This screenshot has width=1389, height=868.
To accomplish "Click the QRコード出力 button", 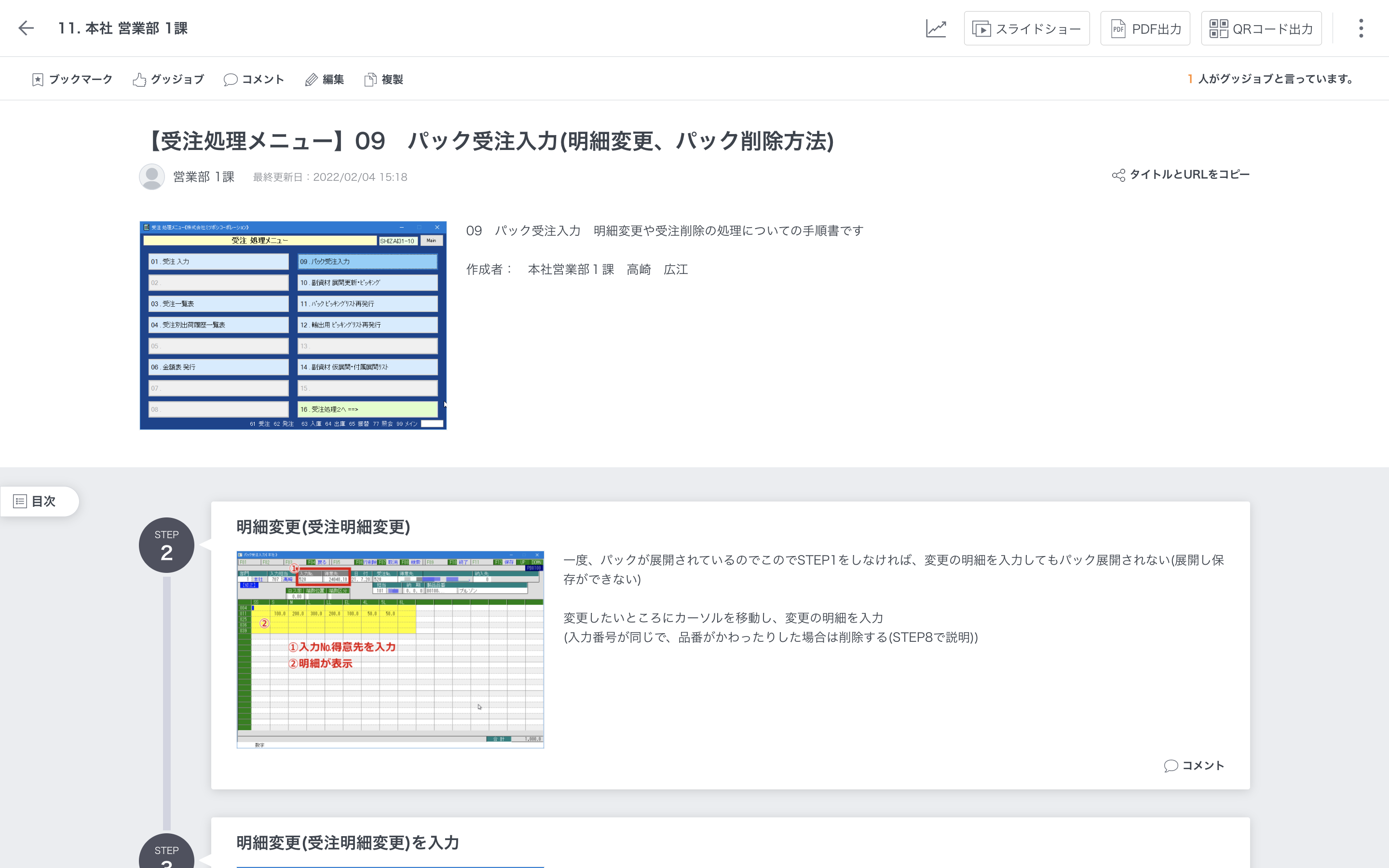I will tap(1261, 29).
